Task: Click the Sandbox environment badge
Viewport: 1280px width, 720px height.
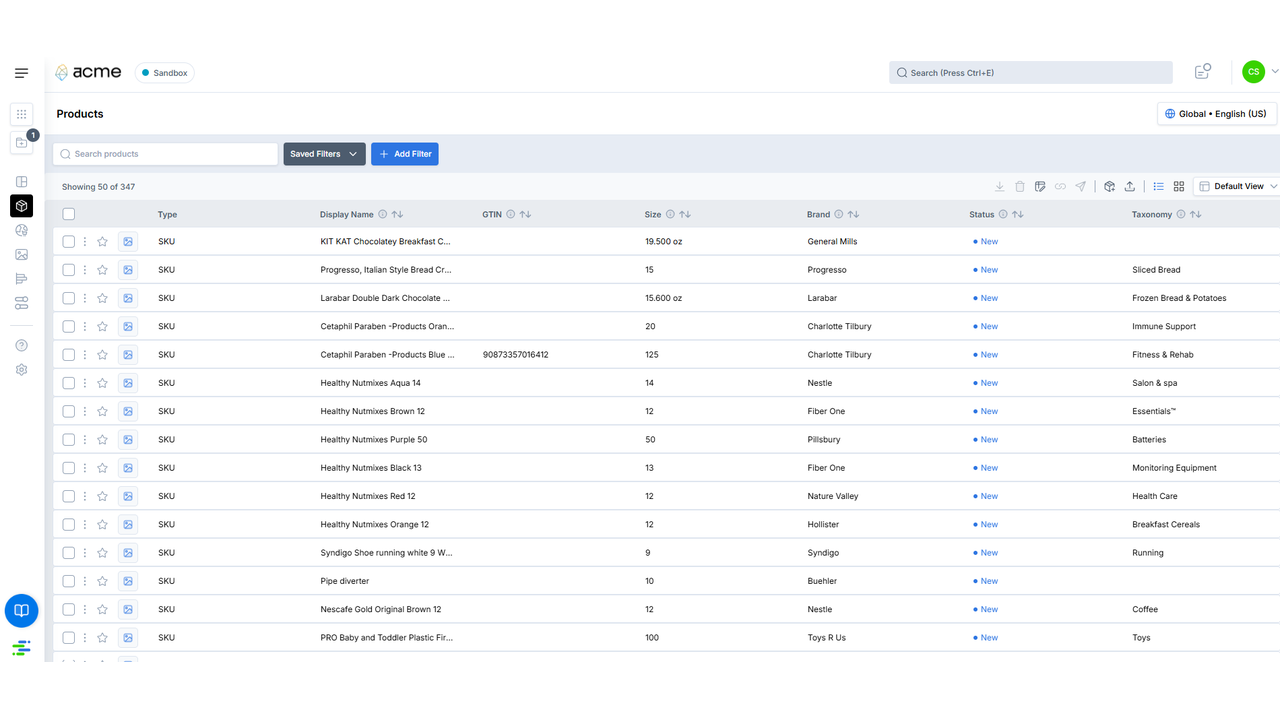Action: click(164, 73)
